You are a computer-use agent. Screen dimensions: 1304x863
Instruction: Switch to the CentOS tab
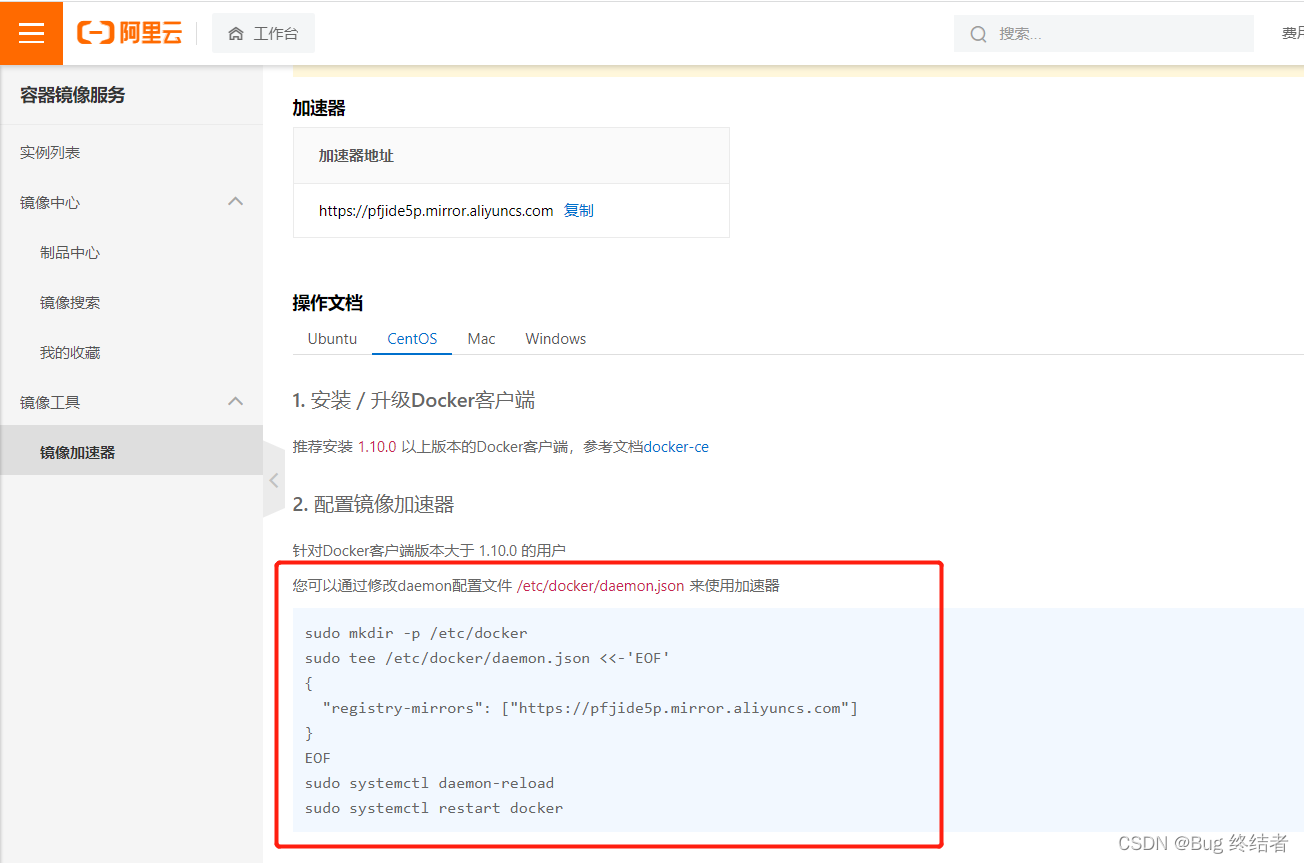point(412,339)
